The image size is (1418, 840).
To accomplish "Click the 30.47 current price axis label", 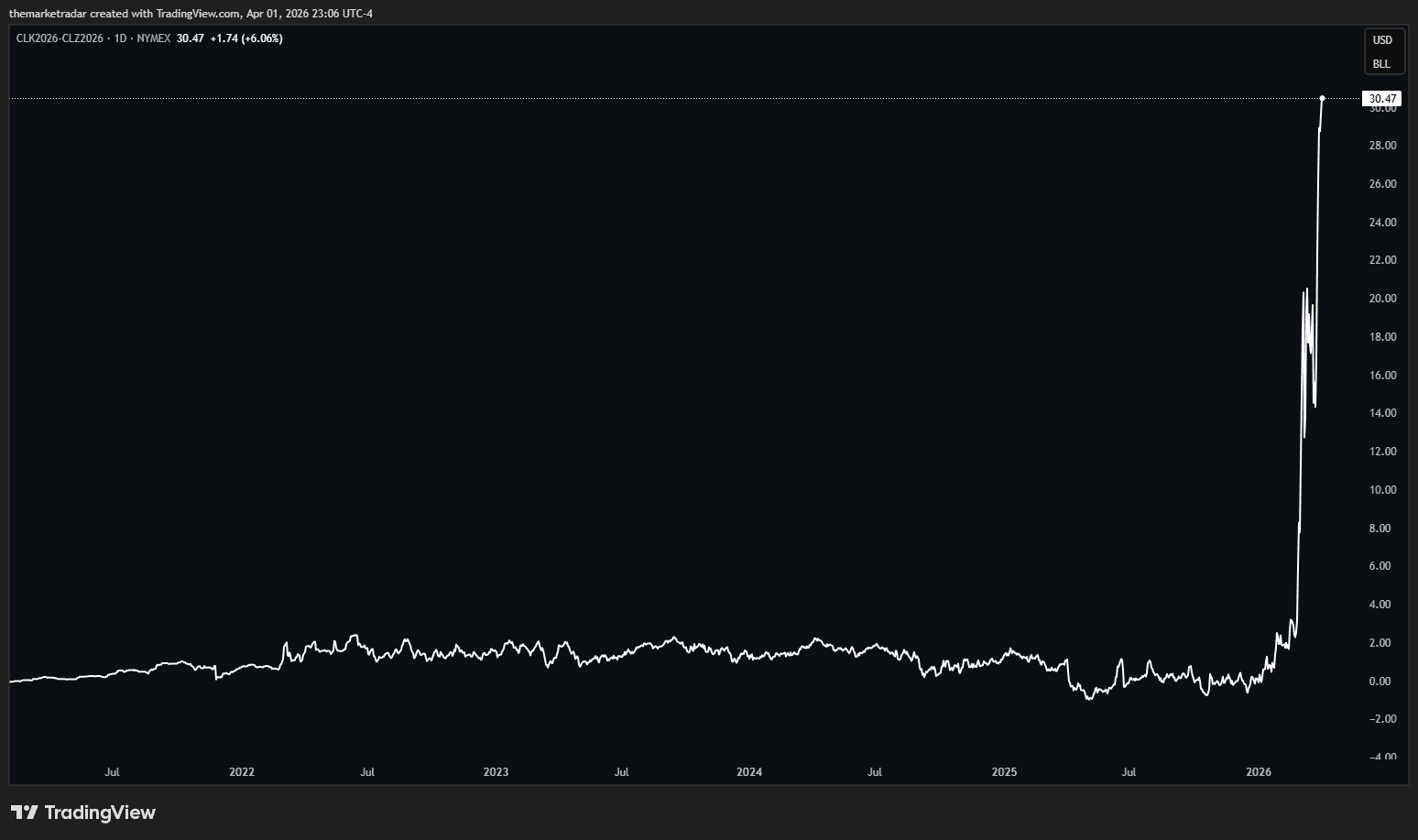I will tap(1381, 99).
